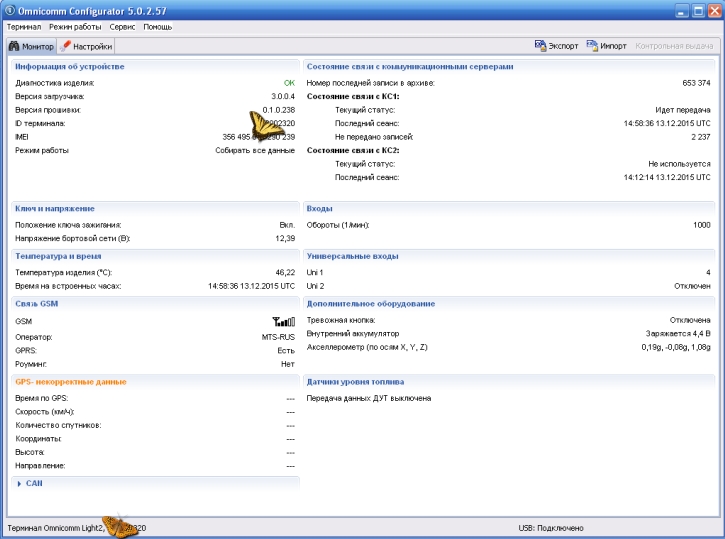Screen dimensions: 725x539
Task: Click the Omnicomm Configurator title bar icon
Action: pyautogui.click(x=10, y=9)
